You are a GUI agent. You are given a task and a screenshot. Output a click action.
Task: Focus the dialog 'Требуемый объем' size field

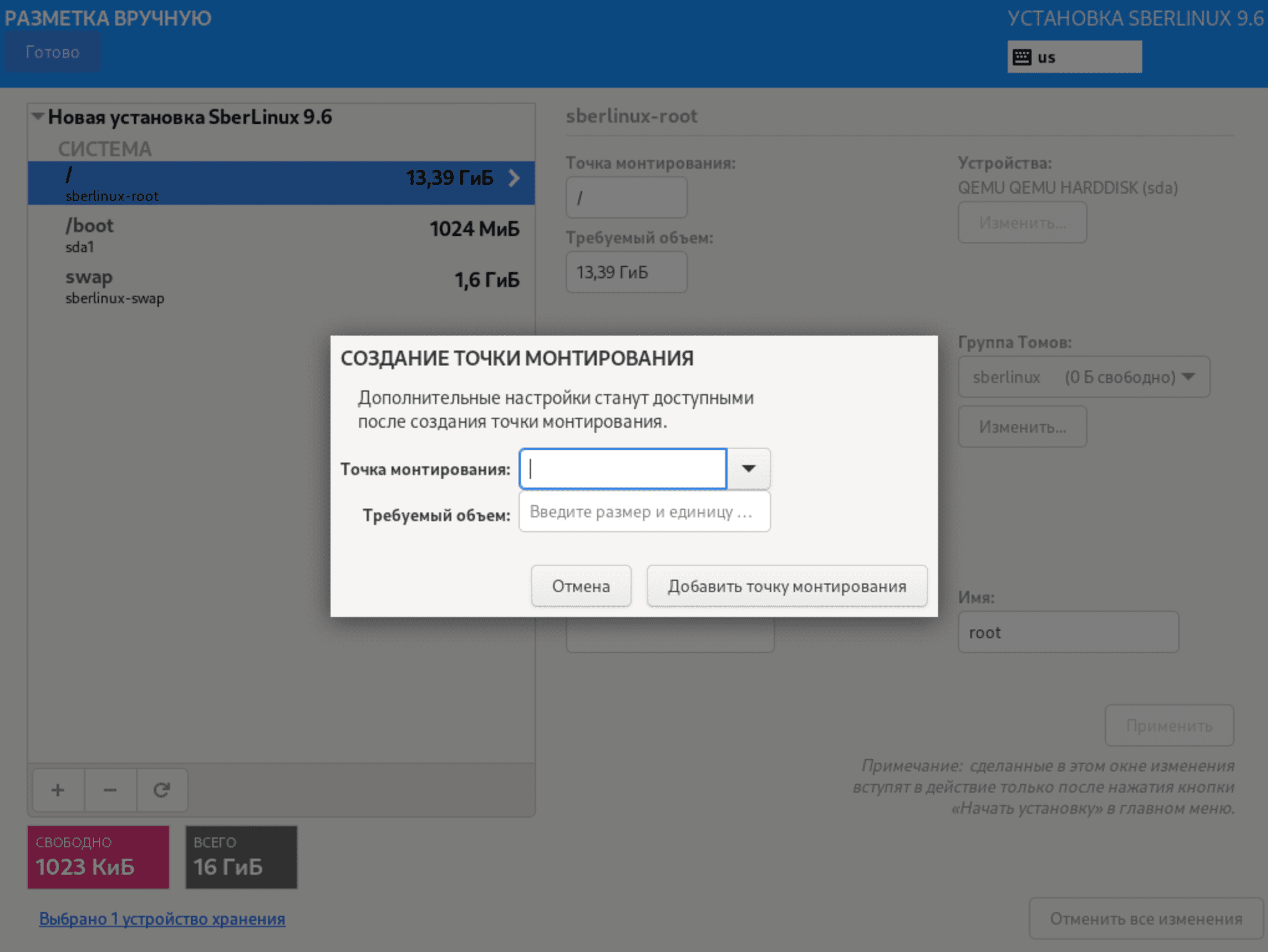[644, 512]
